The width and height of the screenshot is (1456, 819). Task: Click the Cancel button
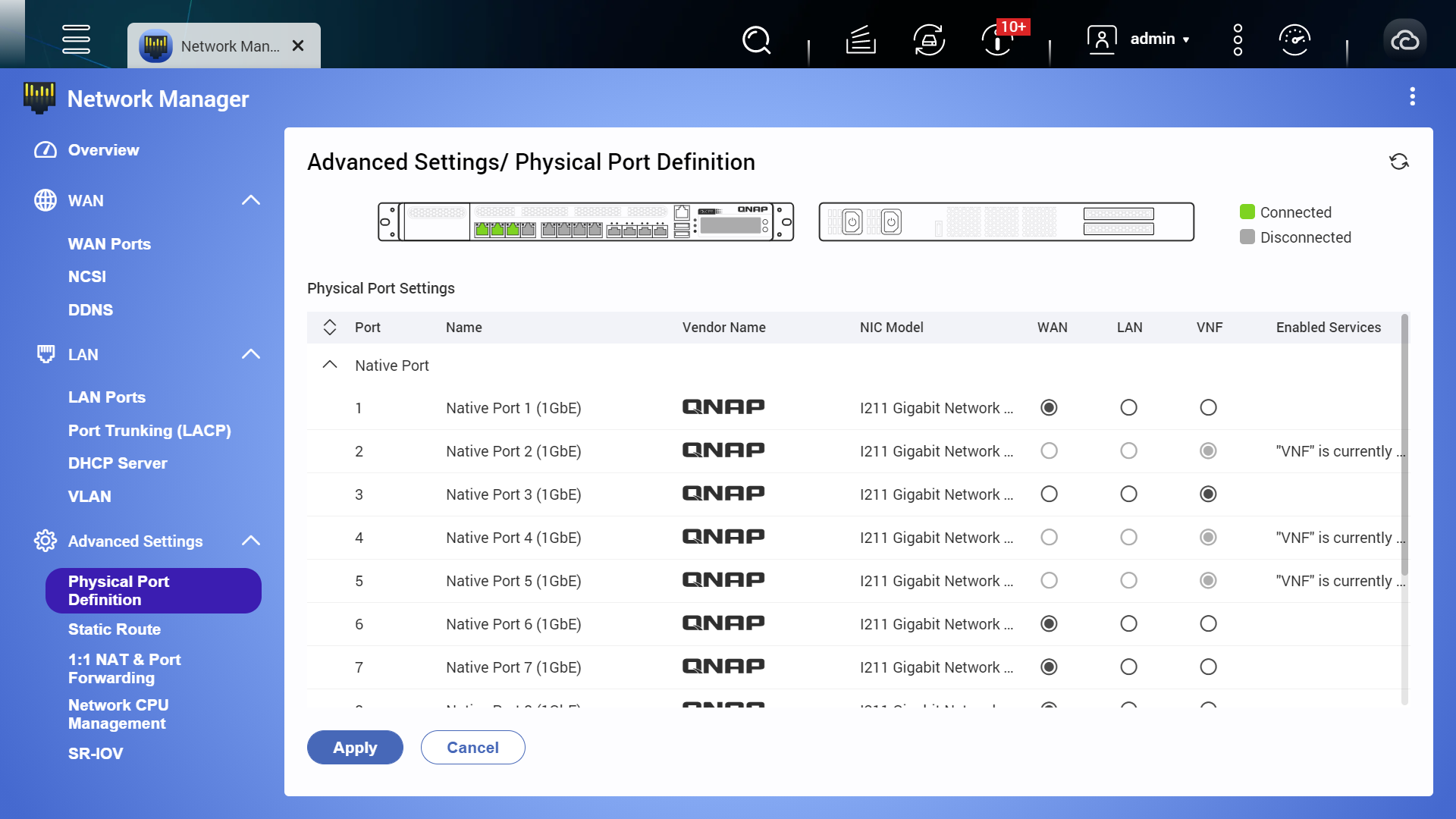tap(472, 748)
